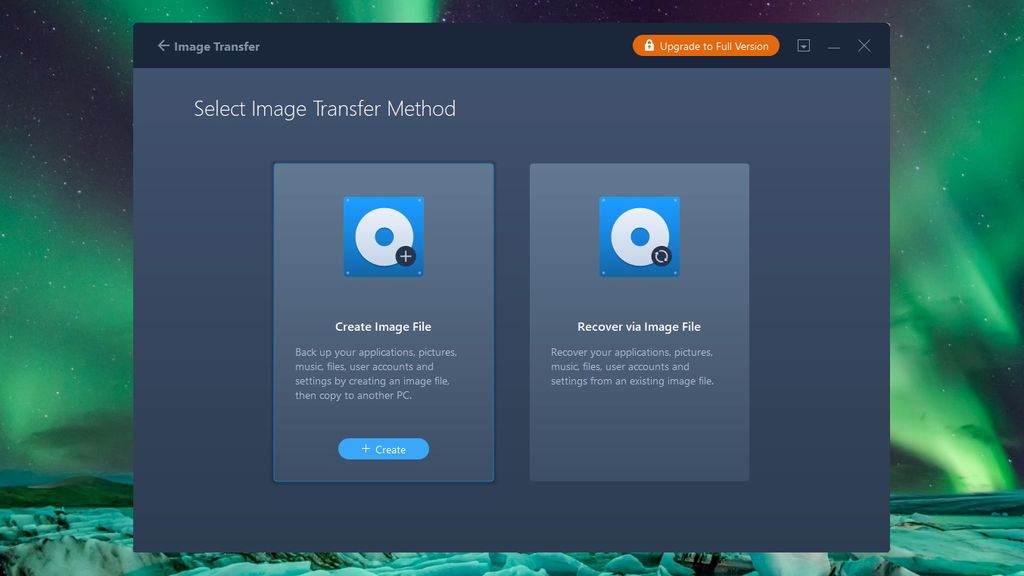The height and width of the screenshot is (576, 1024).
Task: Click the Image Transfer breadcrumb label
Action: (x=216, y=46)
